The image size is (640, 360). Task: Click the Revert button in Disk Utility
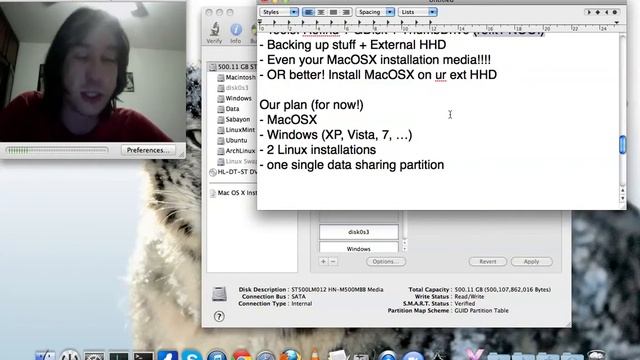(x=488, y=261)
